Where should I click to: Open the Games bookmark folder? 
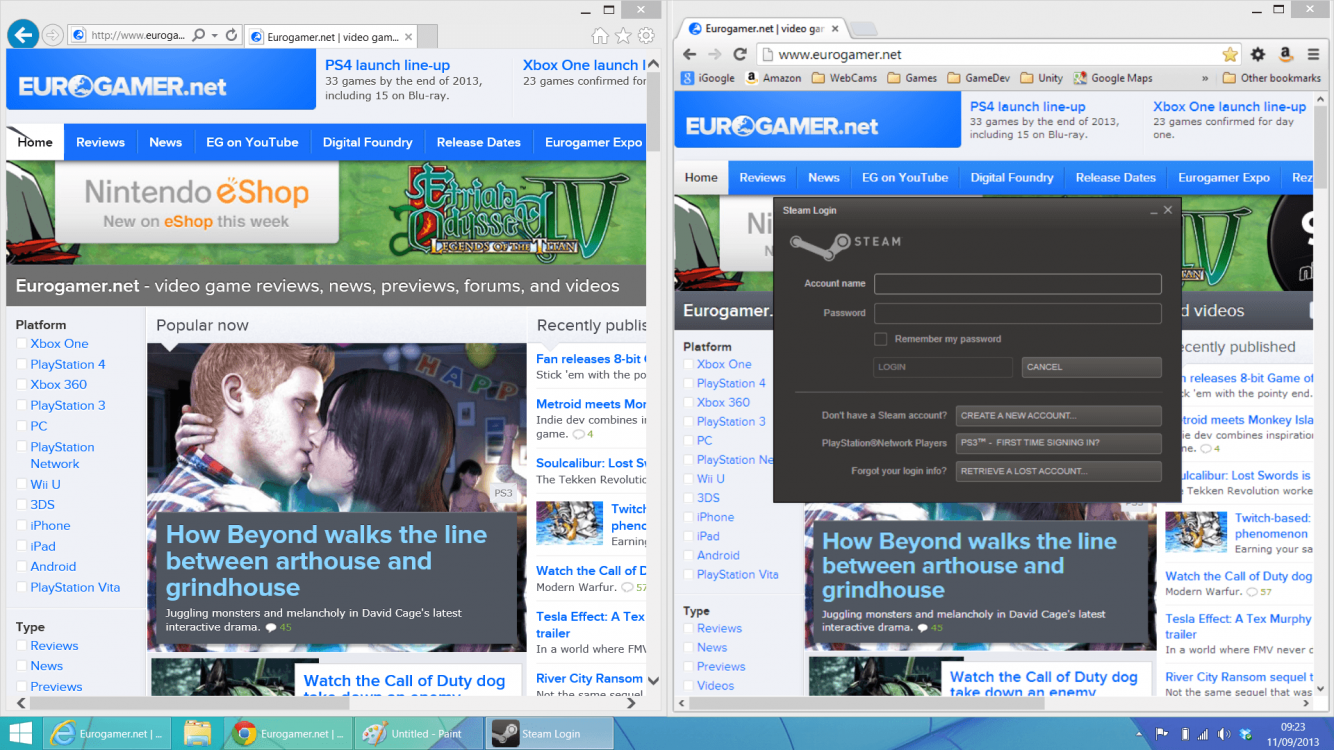(x=912, y=78)
